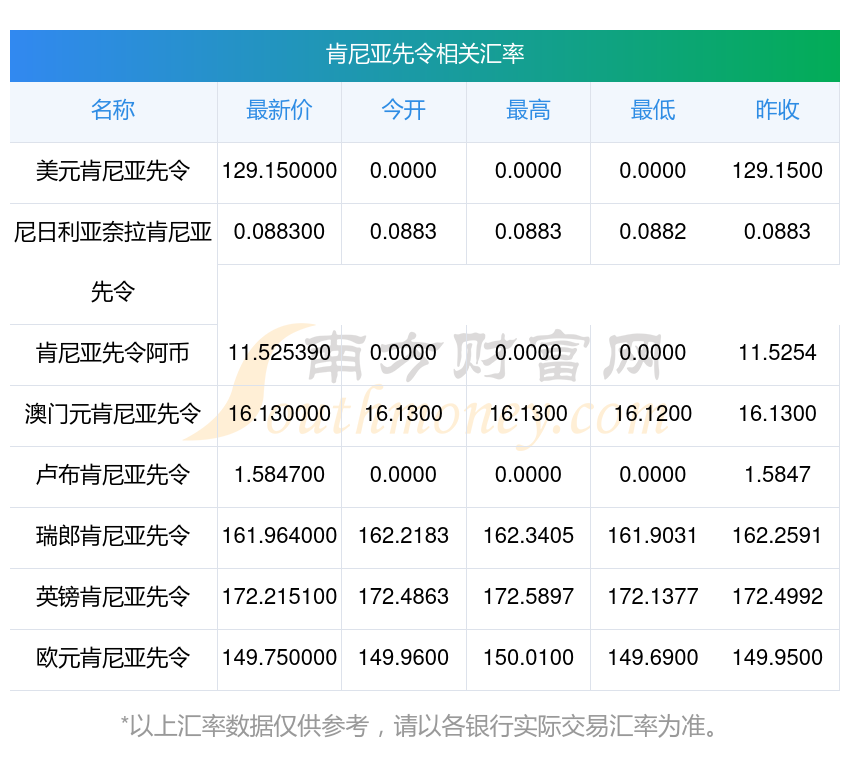Click the 澳门元肯尼亚先令 row label
Viewport: 850px width, 757px height.
click(x=113, y=414)
